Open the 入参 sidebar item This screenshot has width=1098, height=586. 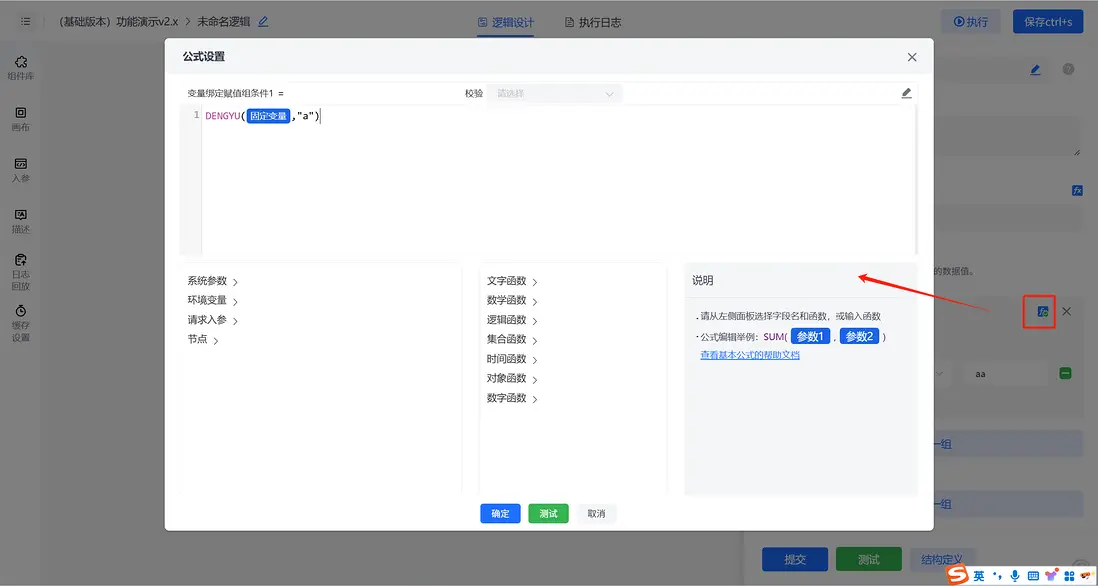tap(20, 170)
